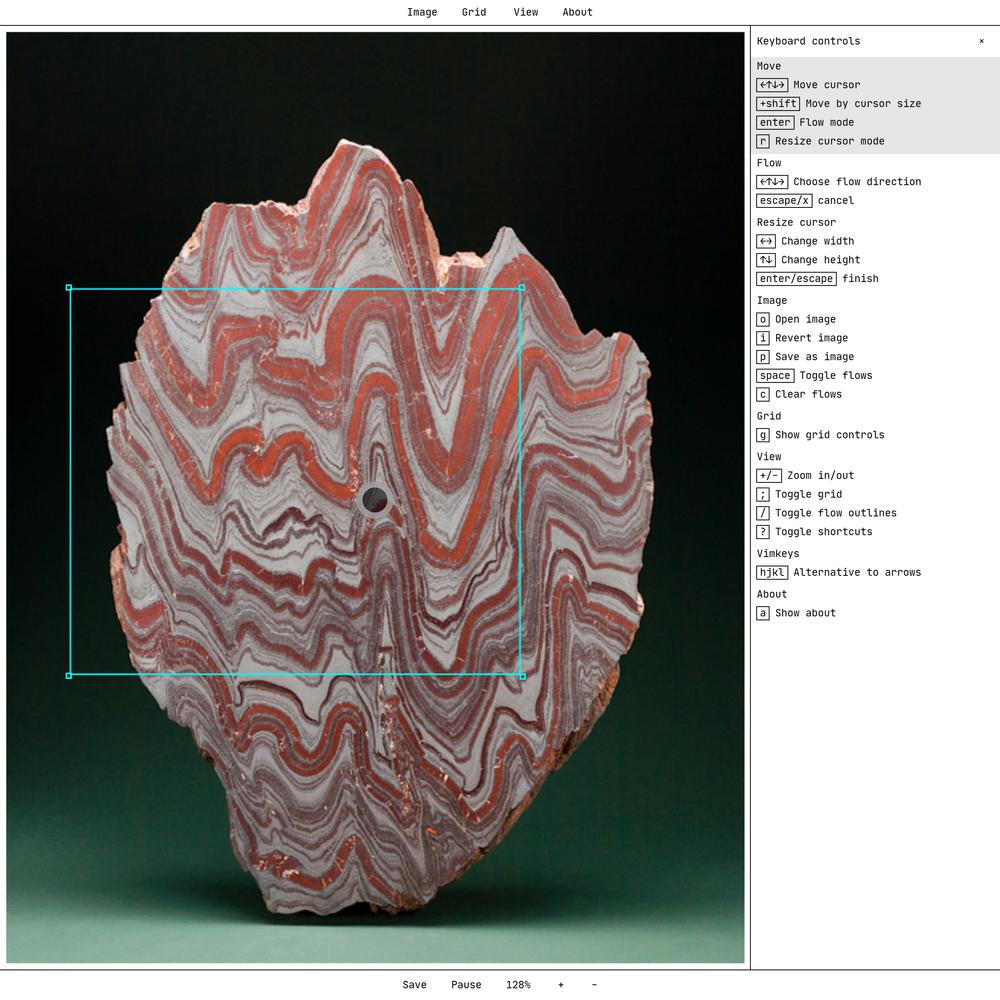This screenshot has width=1000, height=1000.
Task: Click the +shift key icon
Action: point(777,103)
